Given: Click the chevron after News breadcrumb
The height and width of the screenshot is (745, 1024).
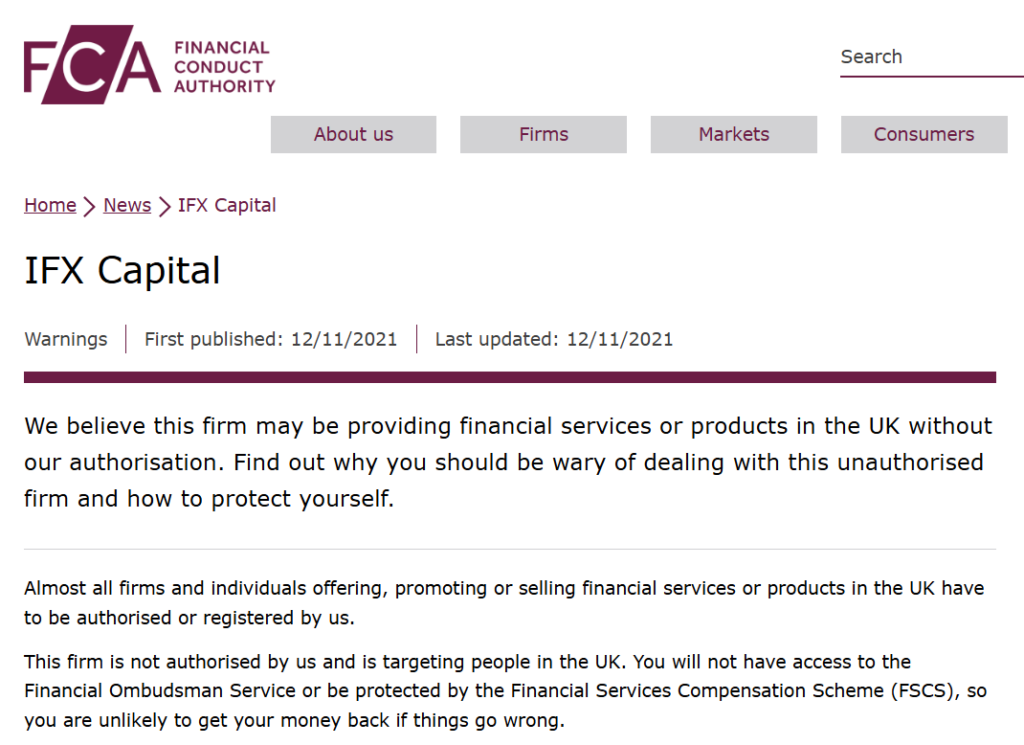Looking at the screenshot, I should click(x=165, y=206).
